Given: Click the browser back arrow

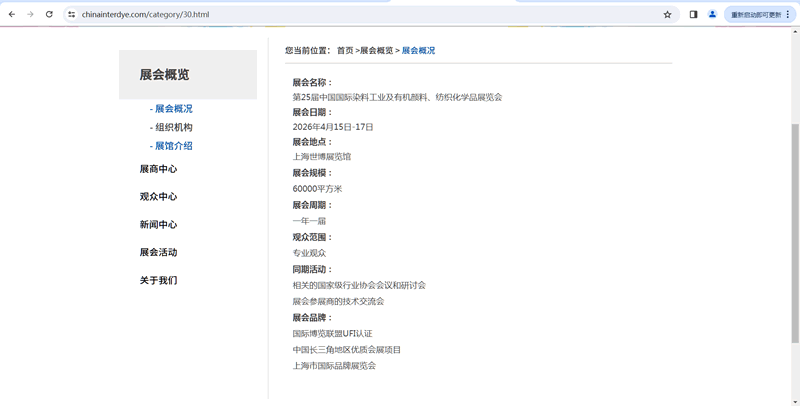Looking at the screenshot, I should (x=12, y=15).
